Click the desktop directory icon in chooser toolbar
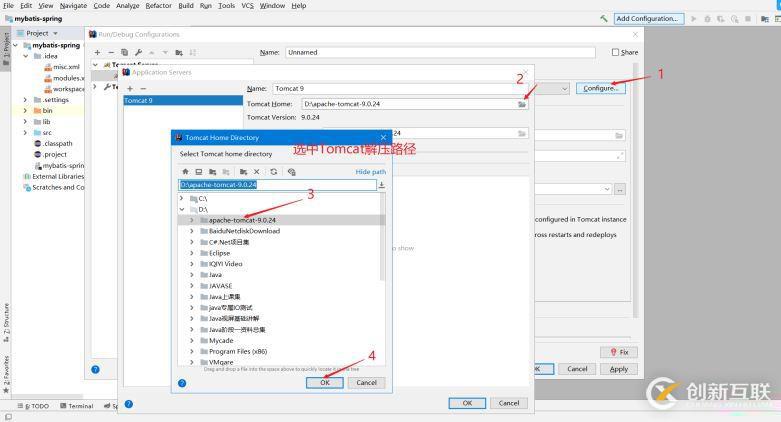 [x=199, y=171]
